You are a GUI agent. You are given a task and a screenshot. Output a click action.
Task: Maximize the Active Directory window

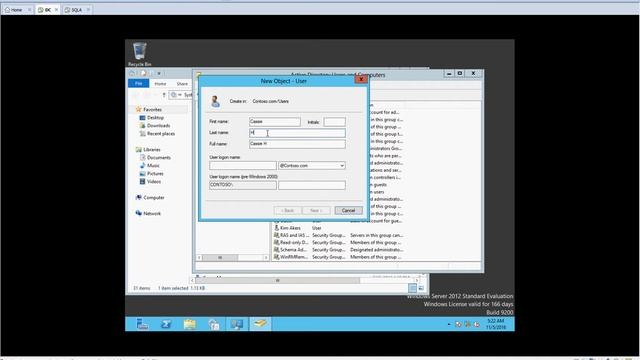[x=460, y=73]
